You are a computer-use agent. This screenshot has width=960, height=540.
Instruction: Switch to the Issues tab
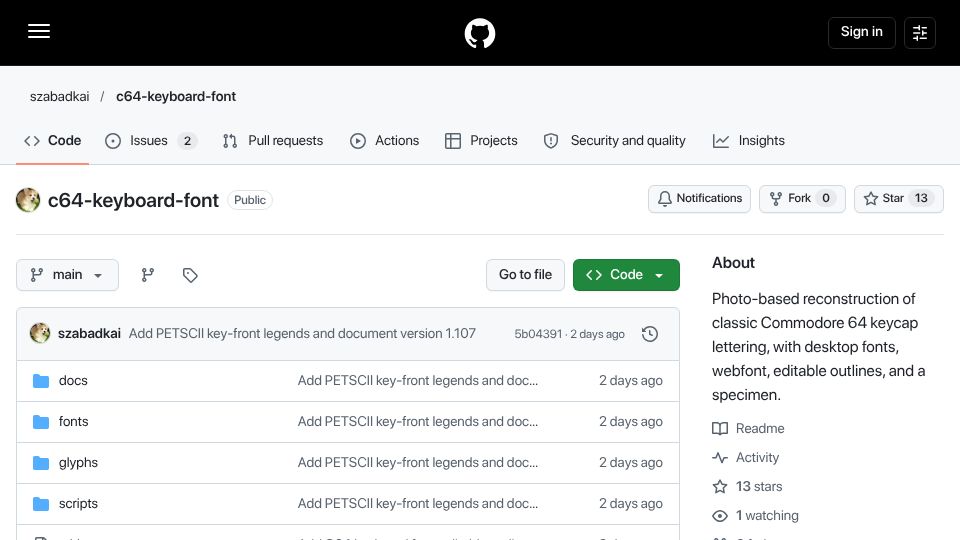pos(151,141)
